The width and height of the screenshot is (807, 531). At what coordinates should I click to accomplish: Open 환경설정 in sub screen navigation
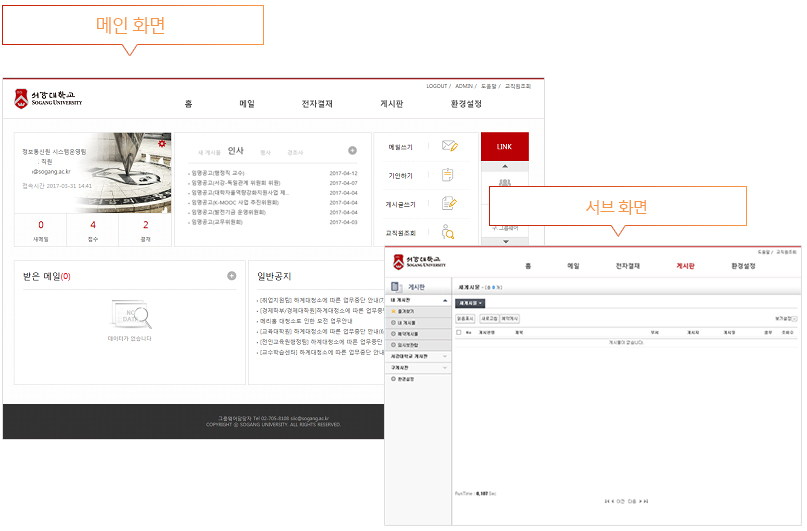(744, 266)
